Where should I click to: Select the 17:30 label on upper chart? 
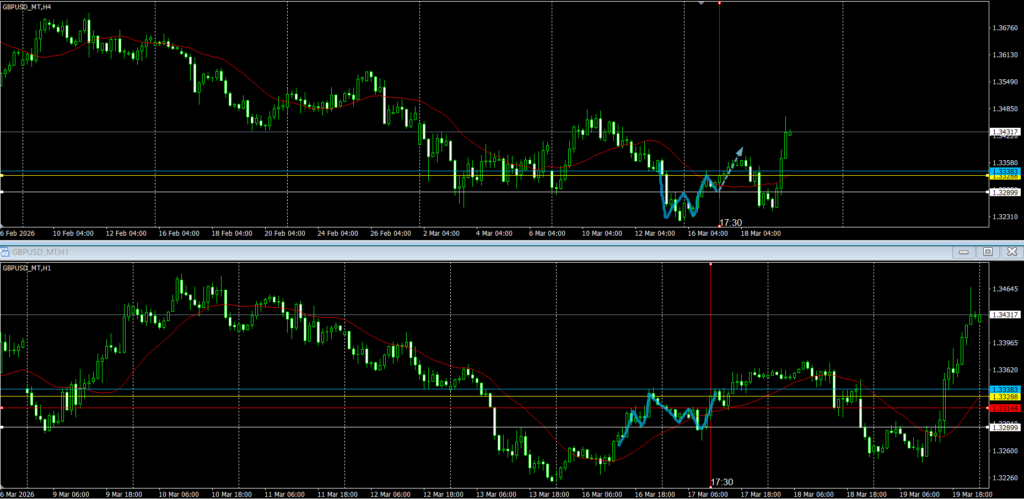tap(731, 223)
